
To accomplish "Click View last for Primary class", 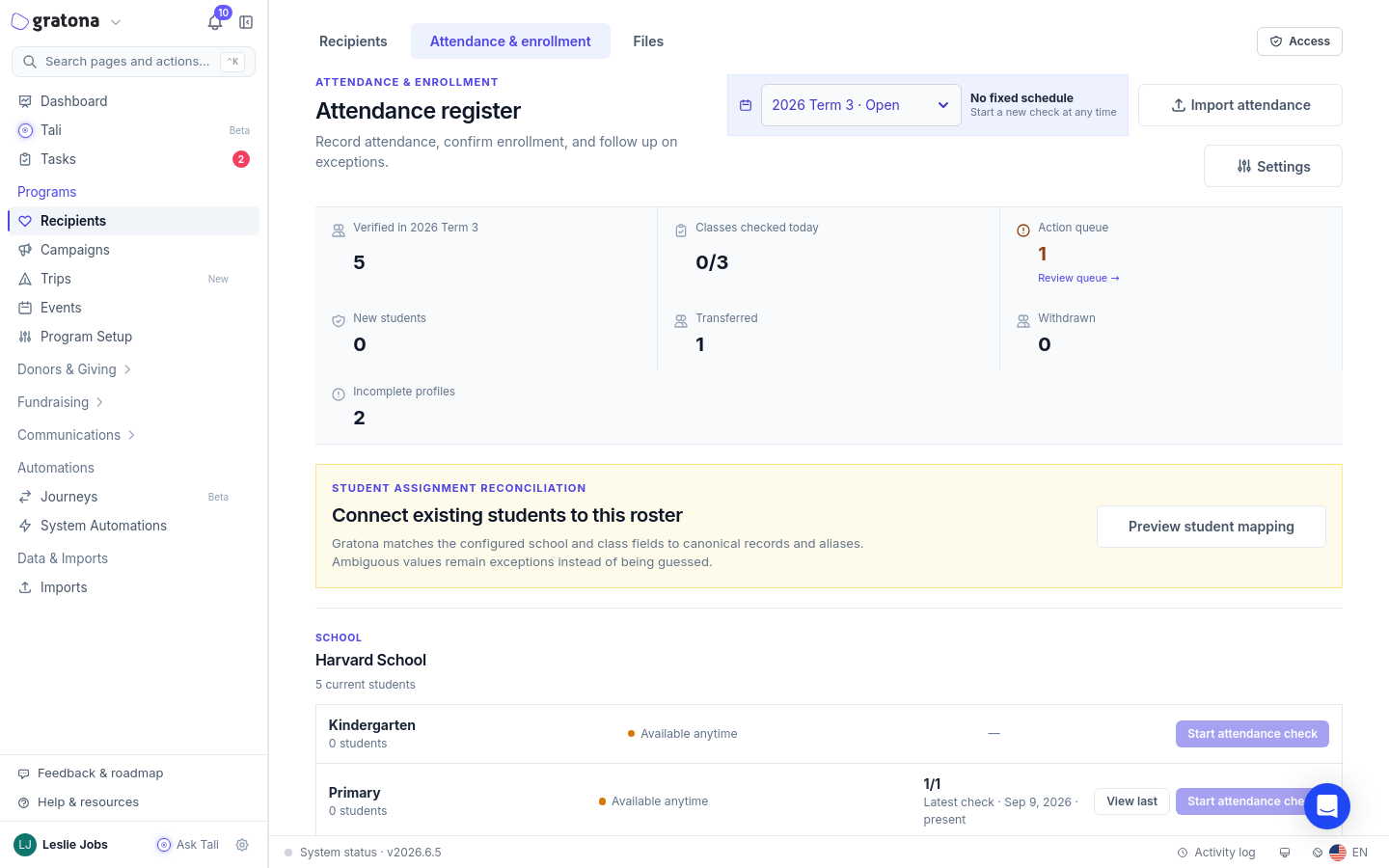I will [1131, 801].
